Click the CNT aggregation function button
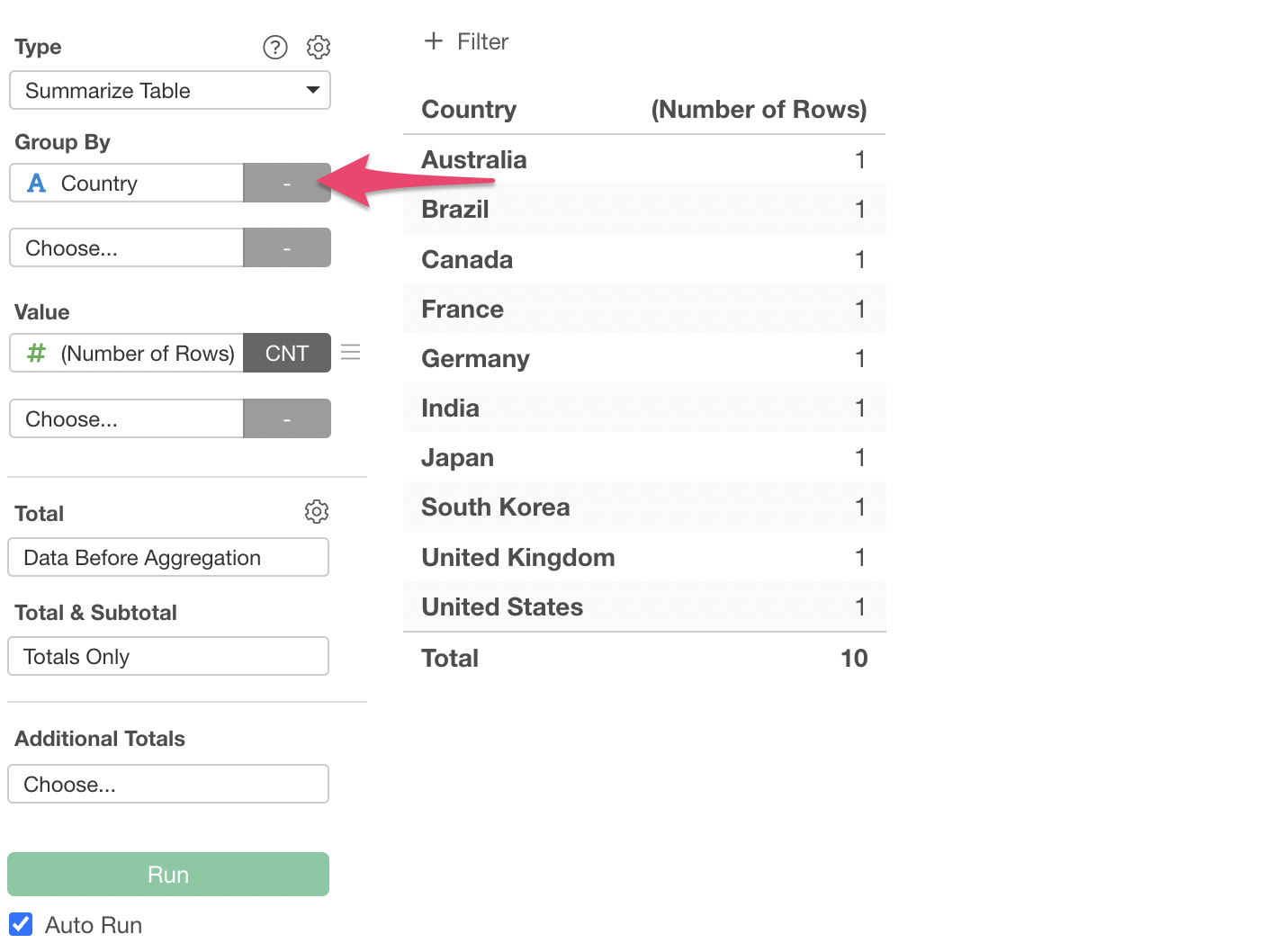1285x952 pixels. pyautogui.click(x=286, y=354)
